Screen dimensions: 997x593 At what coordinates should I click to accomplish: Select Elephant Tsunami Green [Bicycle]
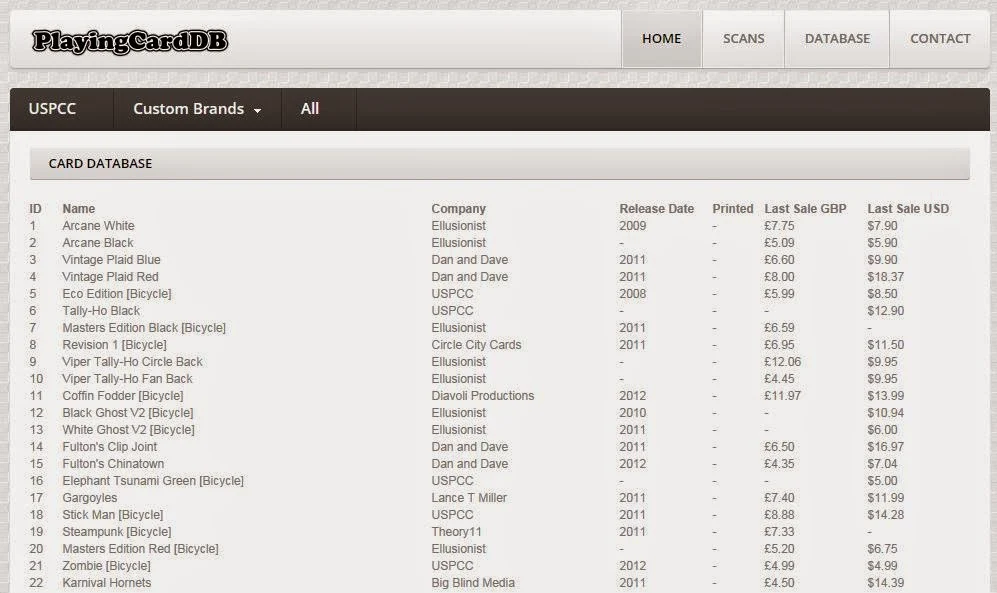[153, 481]
